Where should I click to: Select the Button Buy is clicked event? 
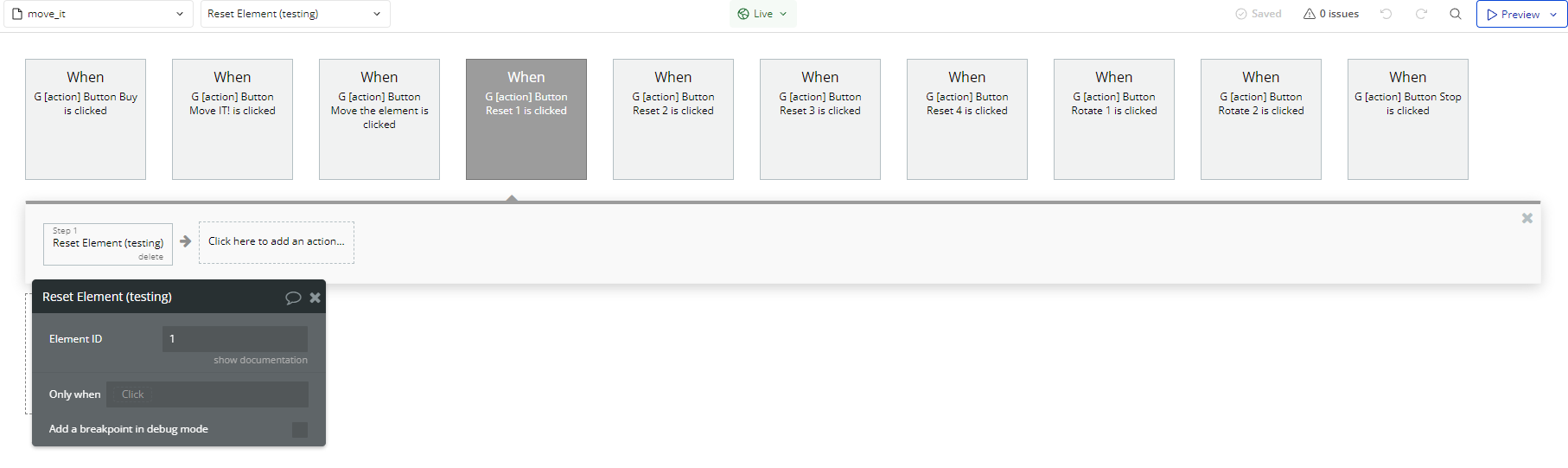86,119
